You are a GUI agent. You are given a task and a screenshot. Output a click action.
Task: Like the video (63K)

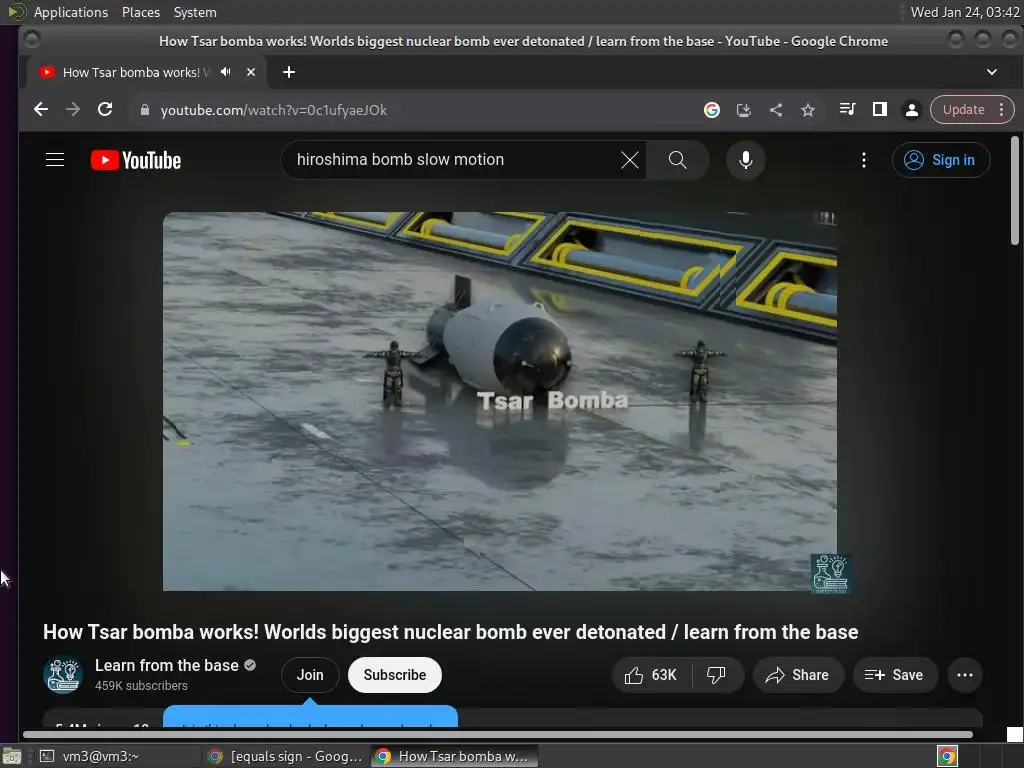[651, 675]
